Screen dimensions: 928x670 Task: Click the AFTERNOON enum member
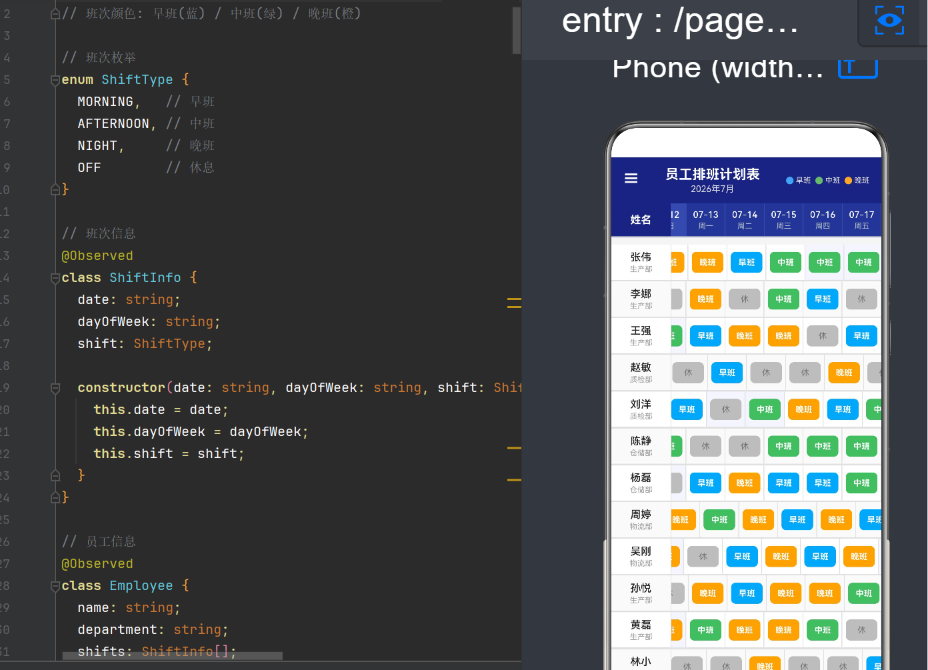tap(113, 124)
